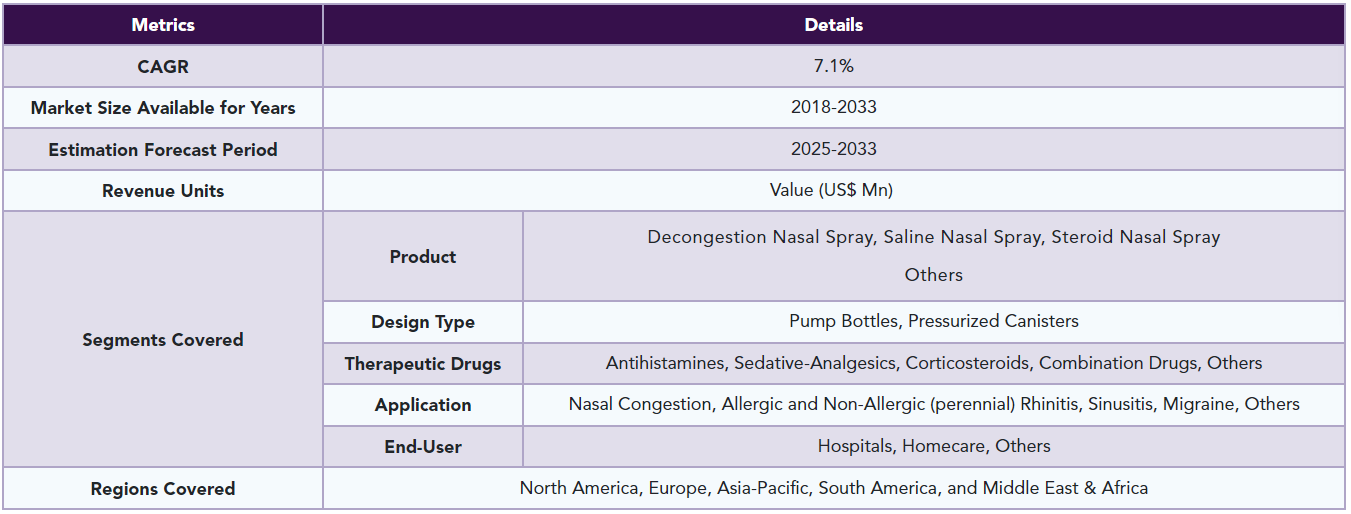Click Hospitals, Homecare, Others cell
This screenshot has width=1351, height=514.
934,447
